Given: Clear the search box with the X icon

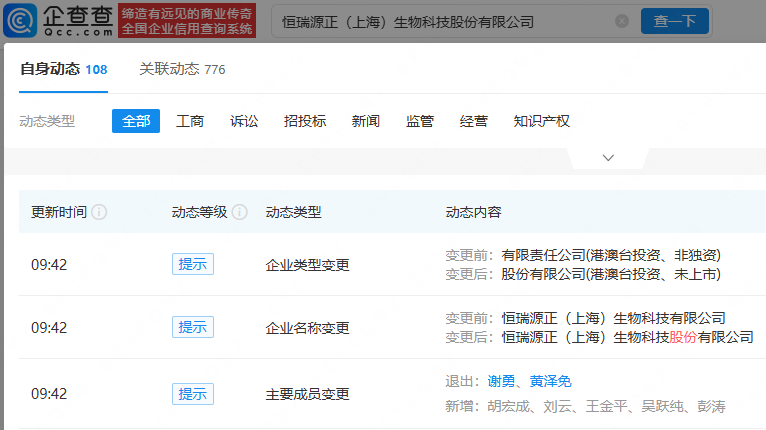Looking at the screenshot, I should (622, 21).
